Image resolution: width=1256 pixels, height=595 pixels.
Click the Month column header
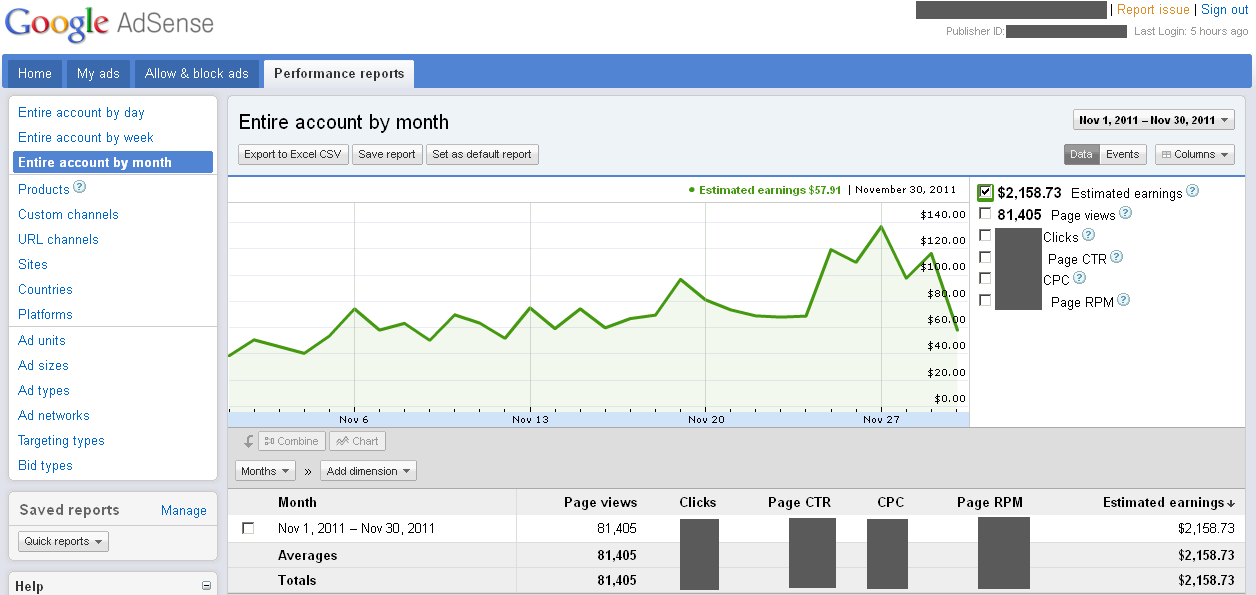tap(297, 503)
